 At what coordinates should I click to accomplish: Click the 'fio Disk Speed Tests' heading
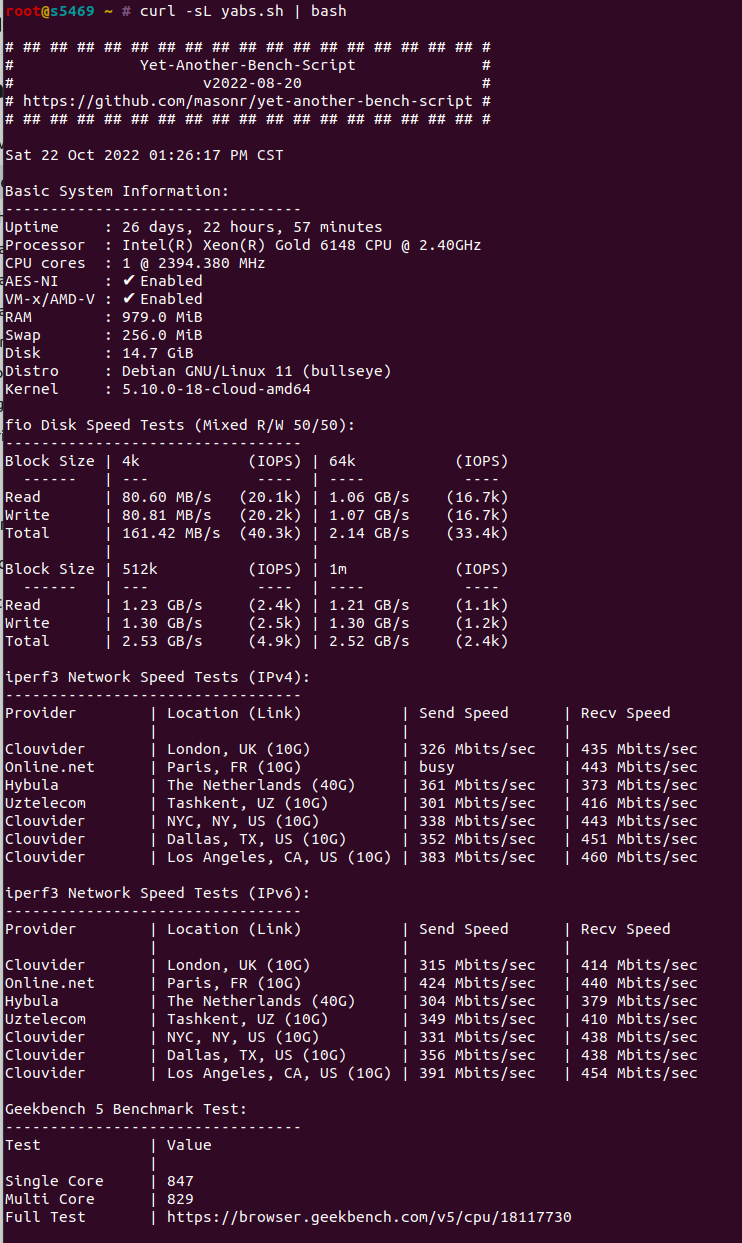click(x=180, y=425)
